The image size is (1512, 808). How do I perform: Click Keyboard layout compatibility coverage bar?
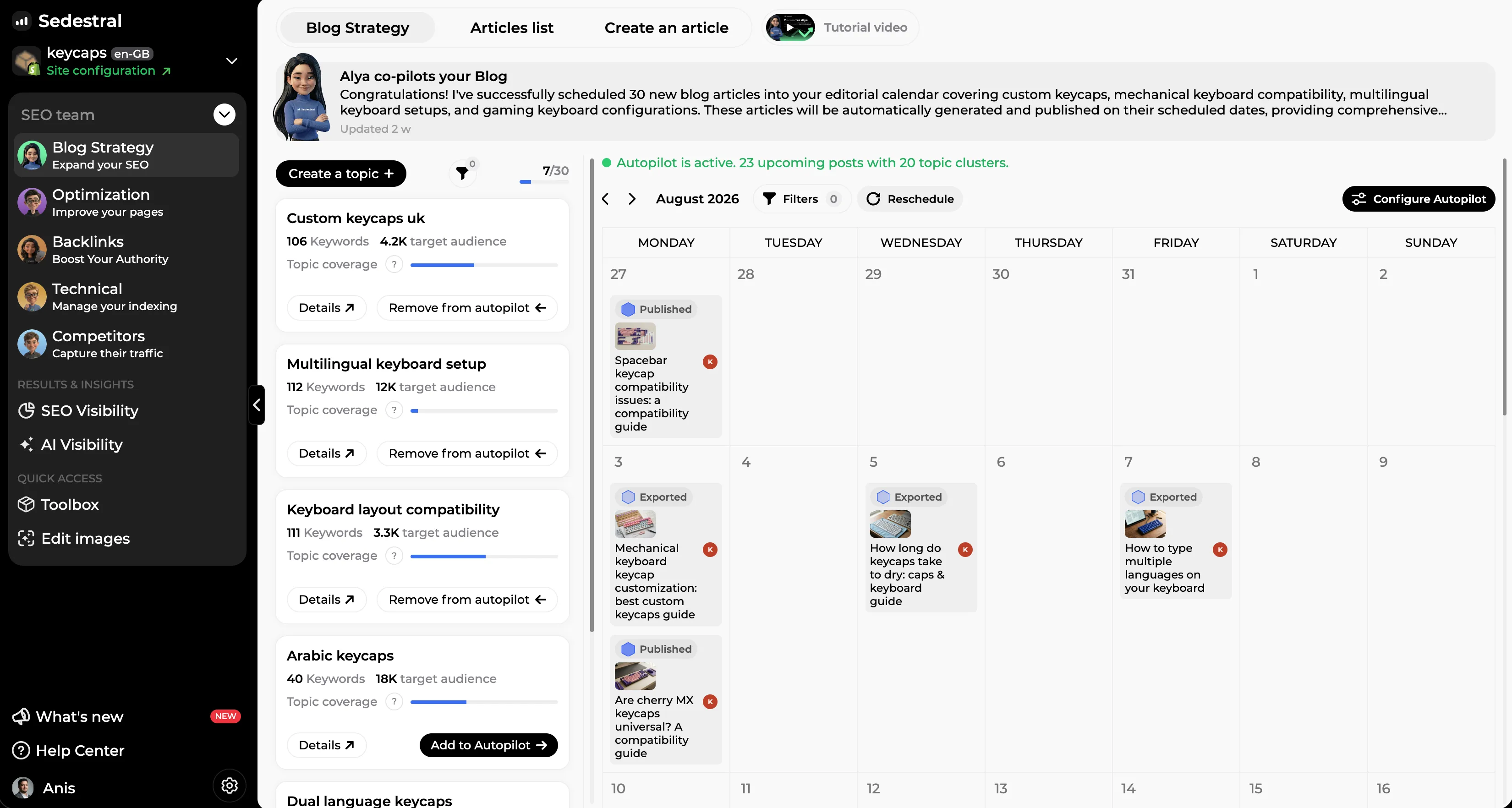pos(484,556)
